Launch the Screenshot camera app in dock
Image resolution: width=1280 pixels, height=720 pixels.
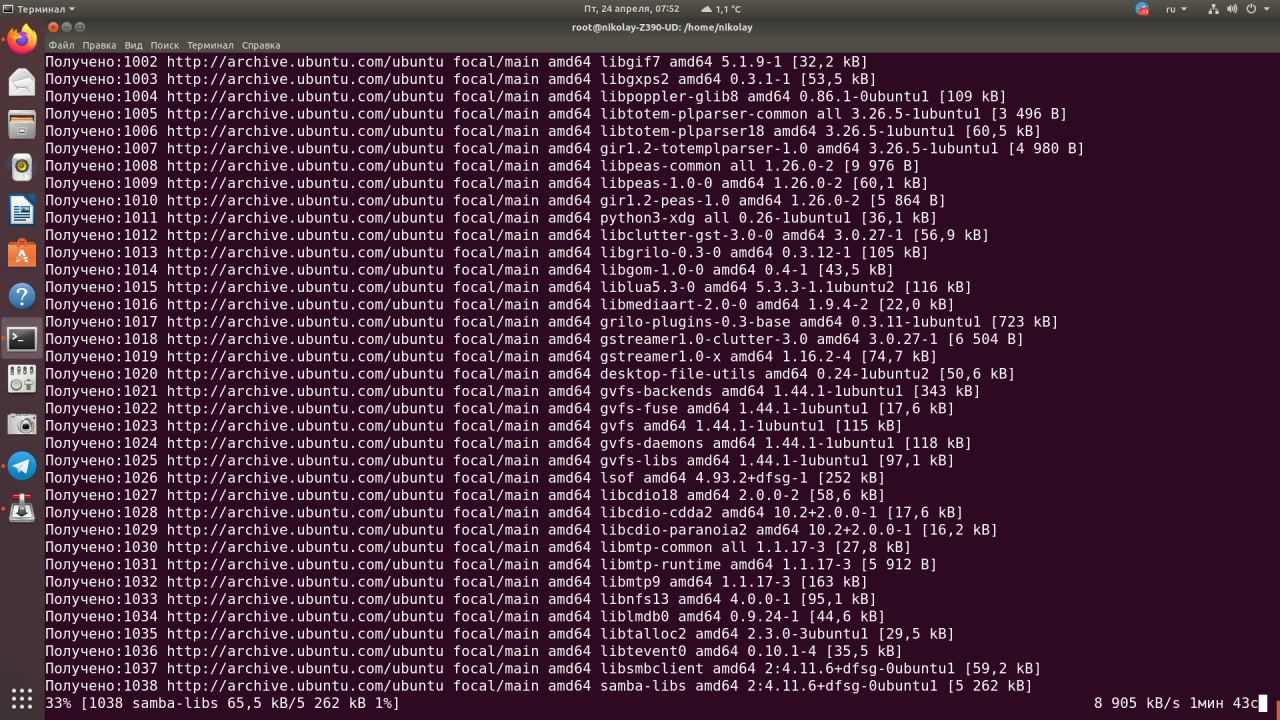tap(22, 424)
